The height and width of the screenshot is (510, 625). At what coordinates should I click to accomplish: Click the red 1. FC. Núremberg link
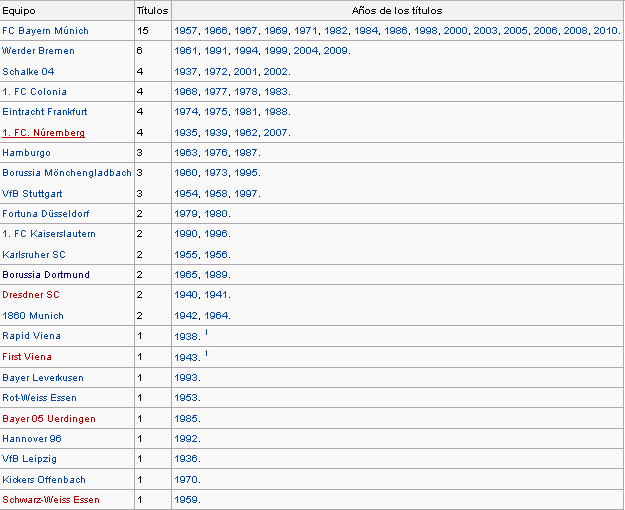43,132
